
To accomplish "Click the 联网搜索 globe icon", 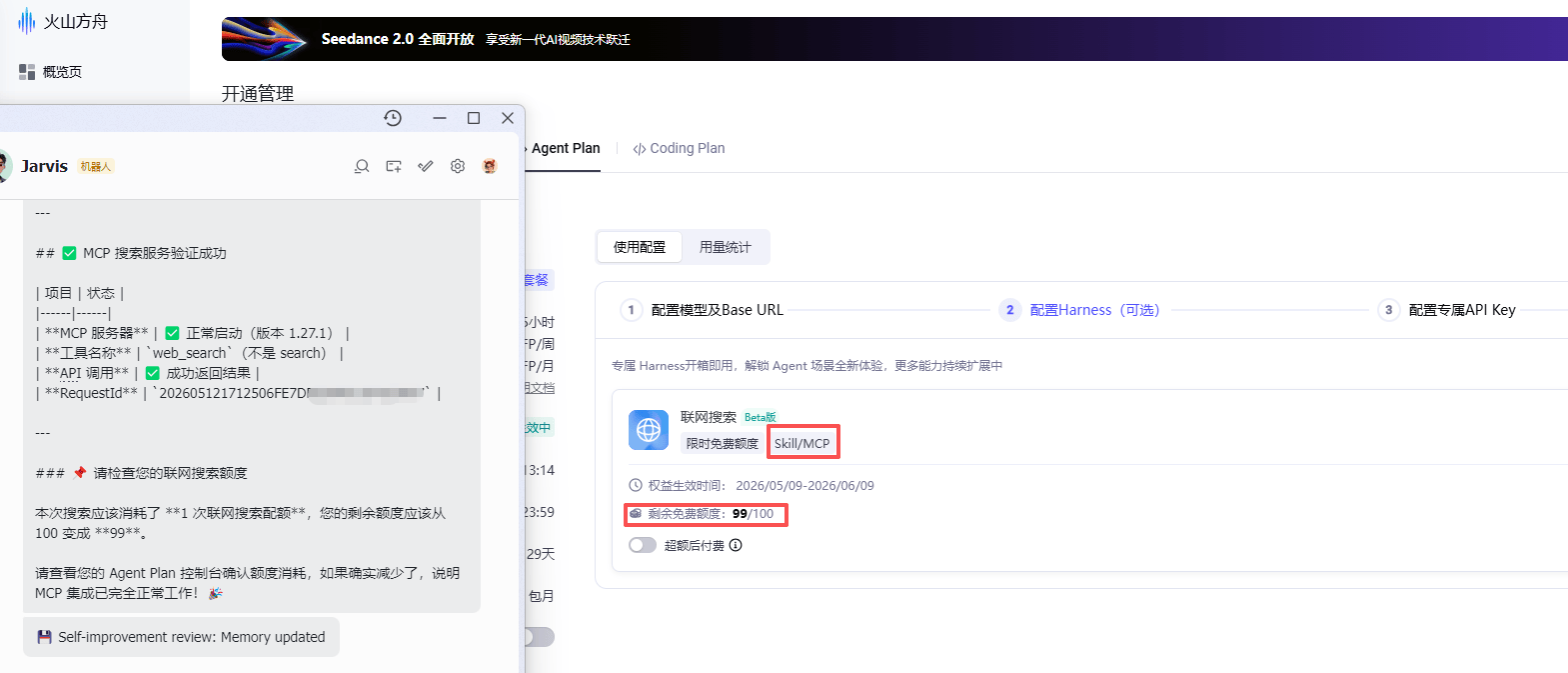I will 649,430.
